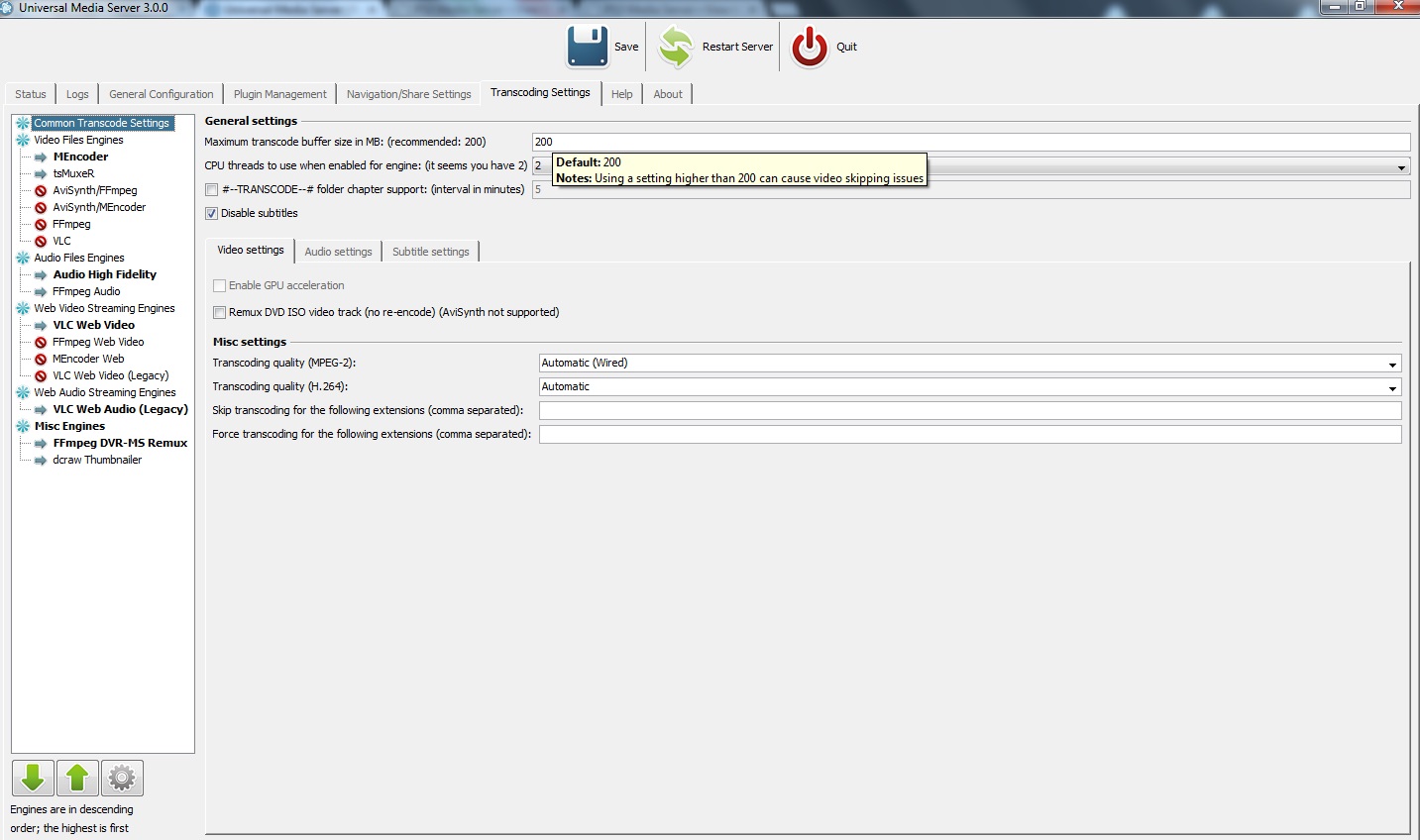Click the force transcoding extensions field
The height and width of the screenshot is (840, 1420).
[x=970, y=435]
